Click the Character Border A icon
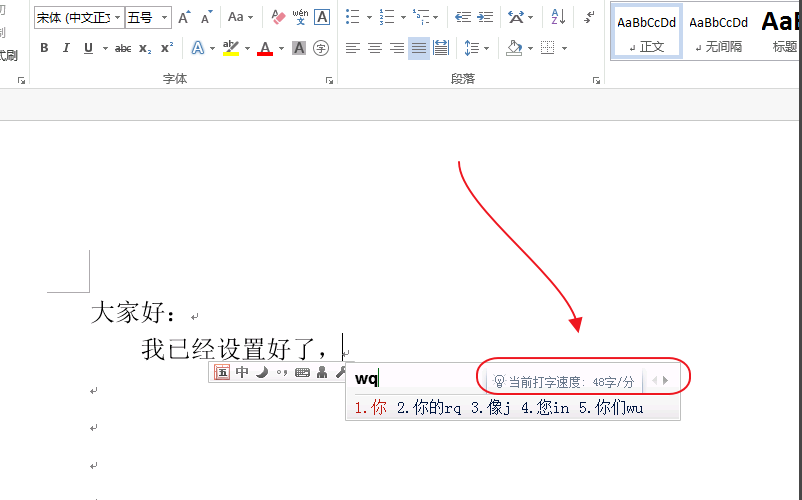Viewport: 802px width, 500px height. (x=322, y=17)
